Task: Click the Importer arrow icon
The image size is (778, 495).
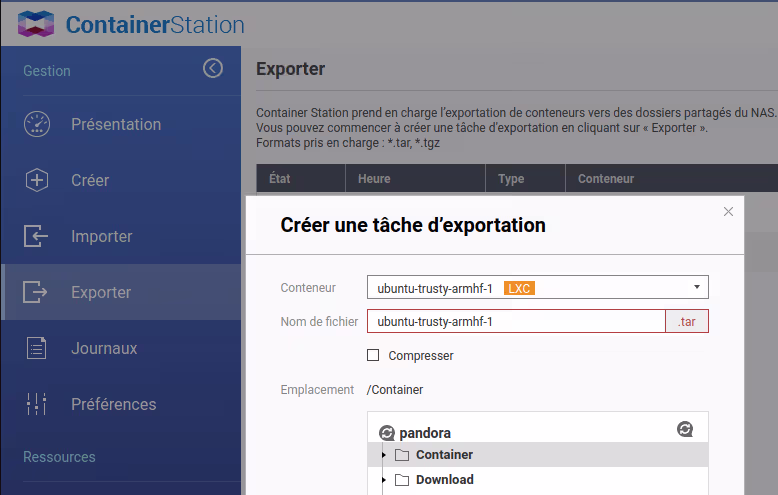Action: (37, 237)
